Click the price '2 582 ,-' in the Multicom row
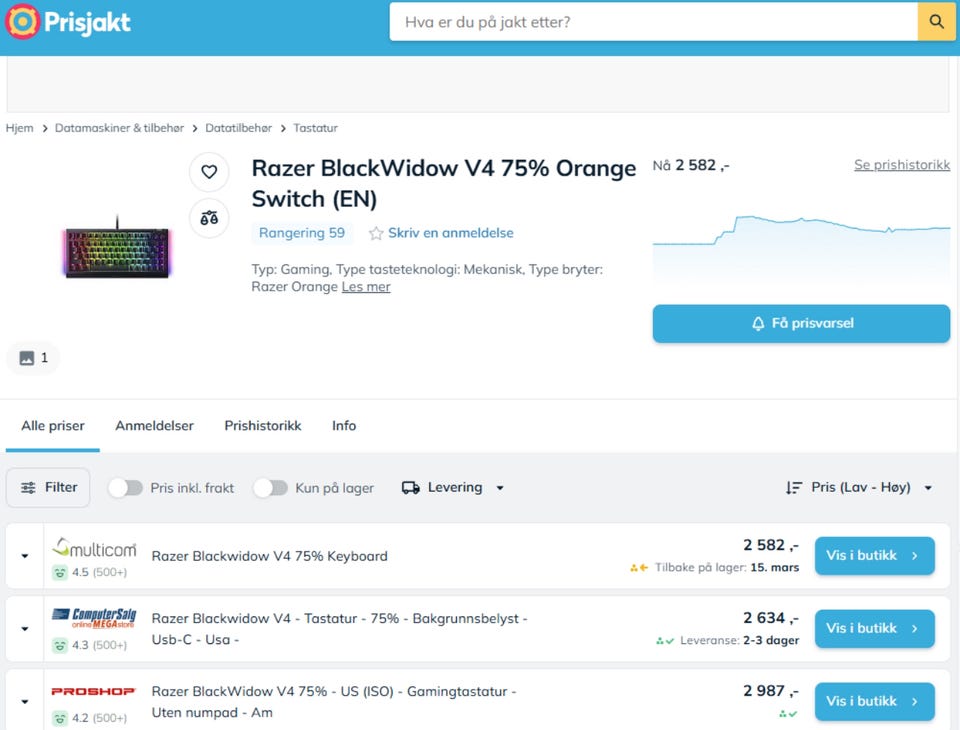 coord(771,545)
